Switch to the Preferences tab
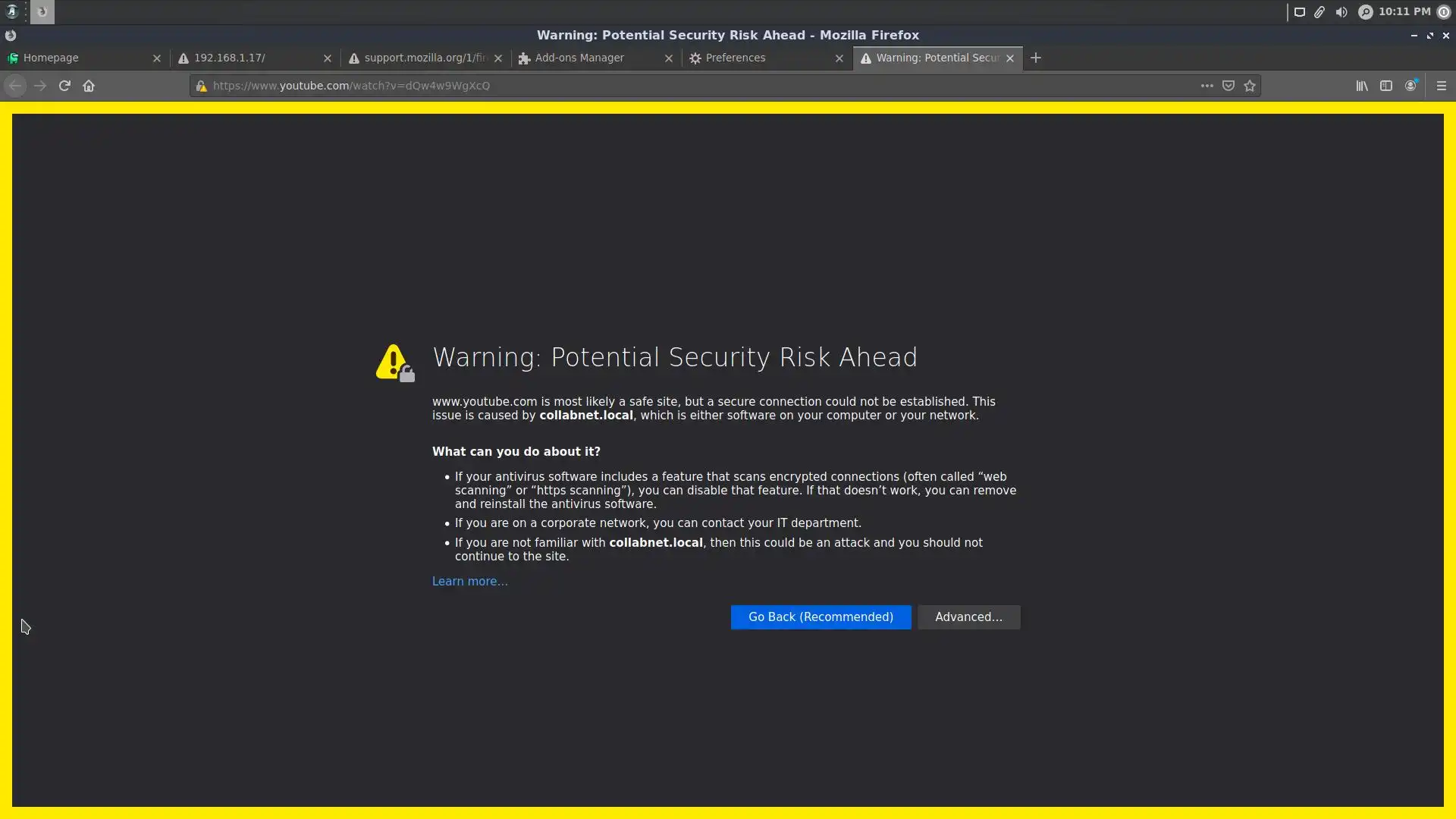 pos(735,58)
